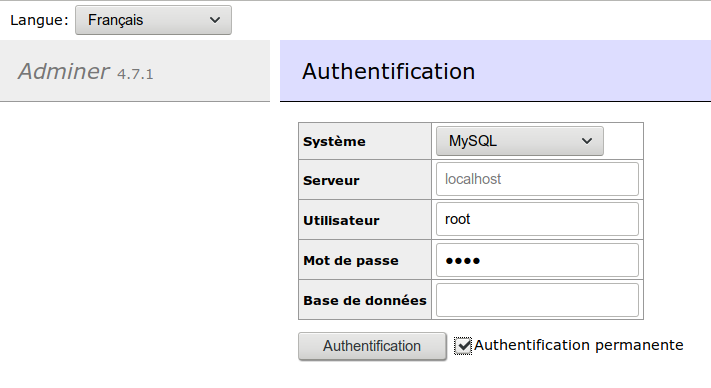Click the Langue: label text
This screenshot has width=711, height=388.
39,20
